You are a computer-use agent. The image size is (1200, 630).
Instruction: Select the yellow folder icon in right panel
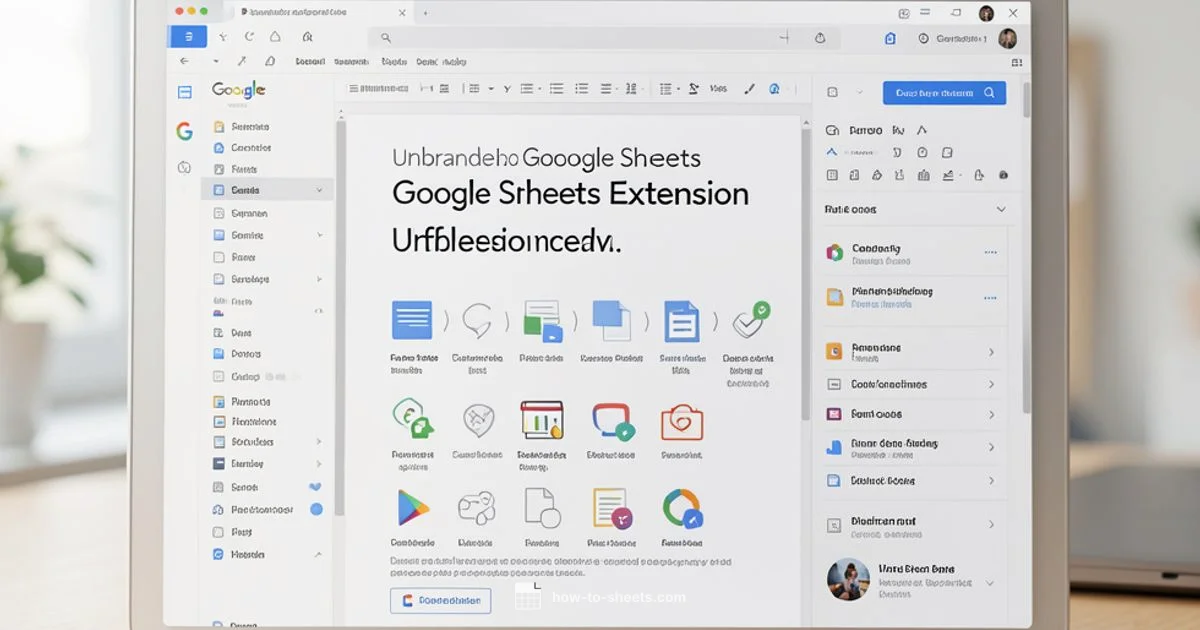pyautogui.click(x=834, y=297)
